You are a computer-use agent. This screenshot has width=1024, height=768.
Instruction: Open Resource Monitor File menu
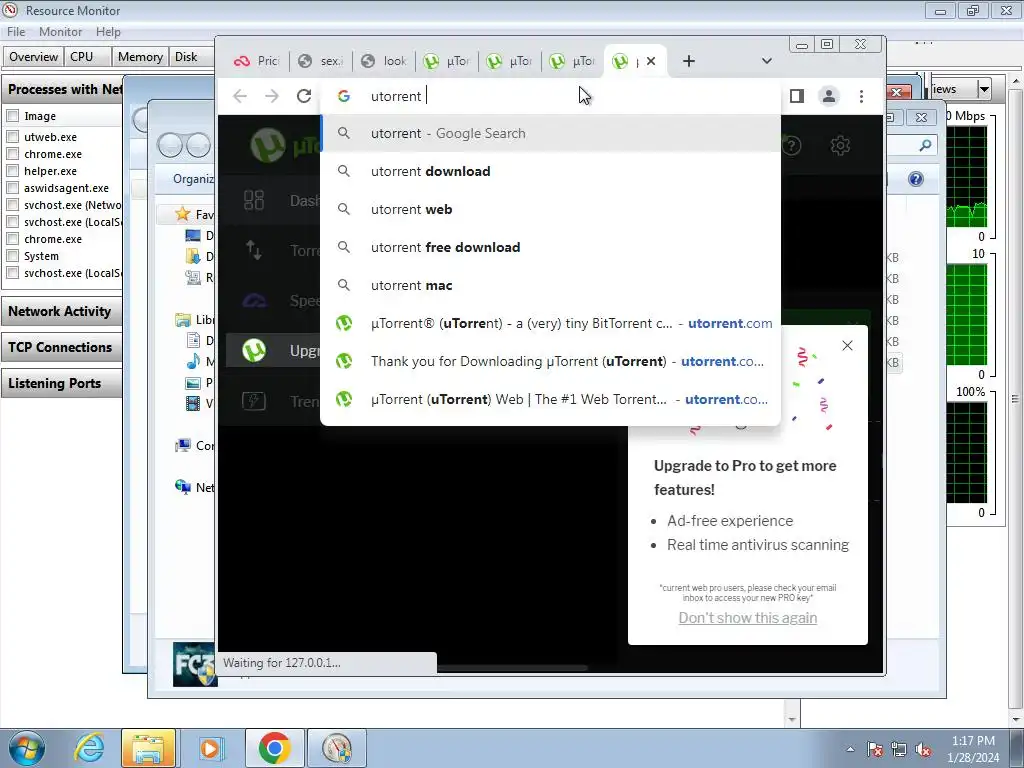coord(16,32)
